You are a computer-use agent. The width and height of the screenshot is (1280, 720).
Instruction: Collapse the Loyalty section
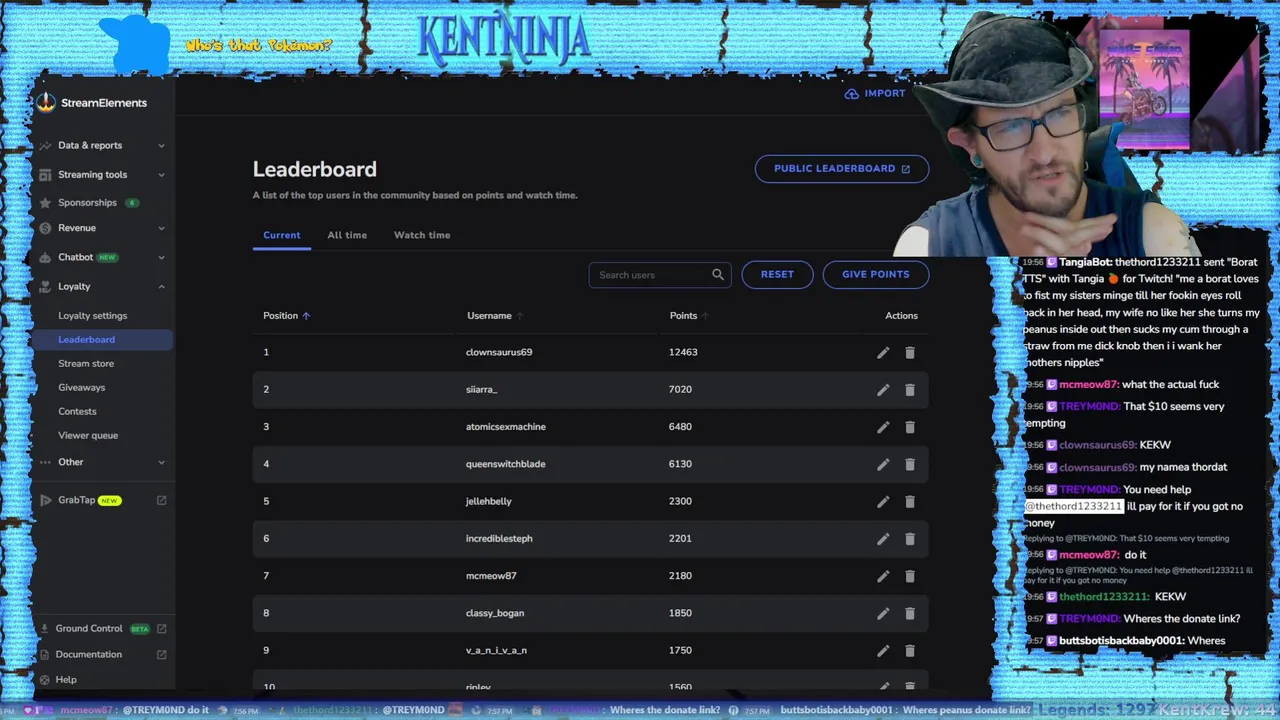[x=161, y=287]
